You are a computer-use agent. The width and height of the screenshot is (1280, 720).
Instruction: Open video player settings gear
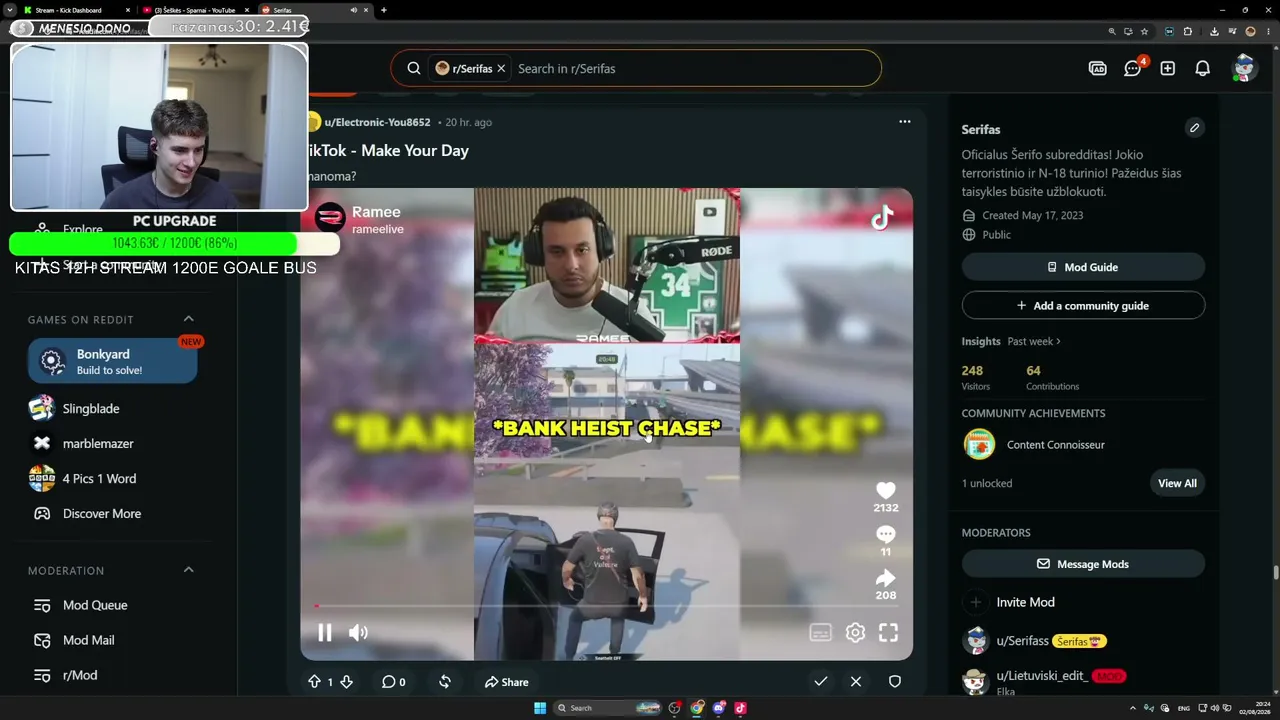[x=855, y=632]
